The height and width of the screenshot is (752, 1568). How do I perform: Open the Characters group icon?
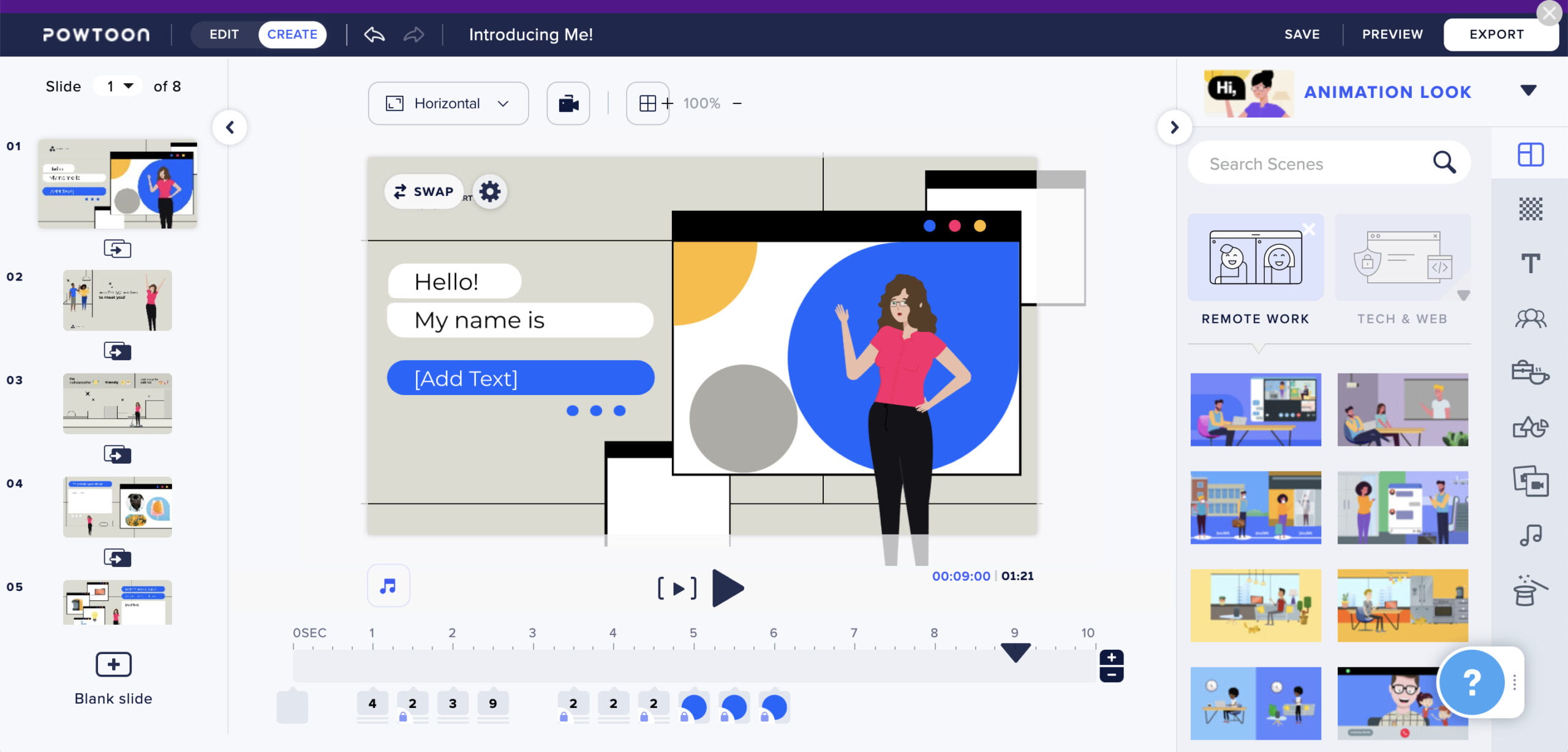coord(1530,318)
